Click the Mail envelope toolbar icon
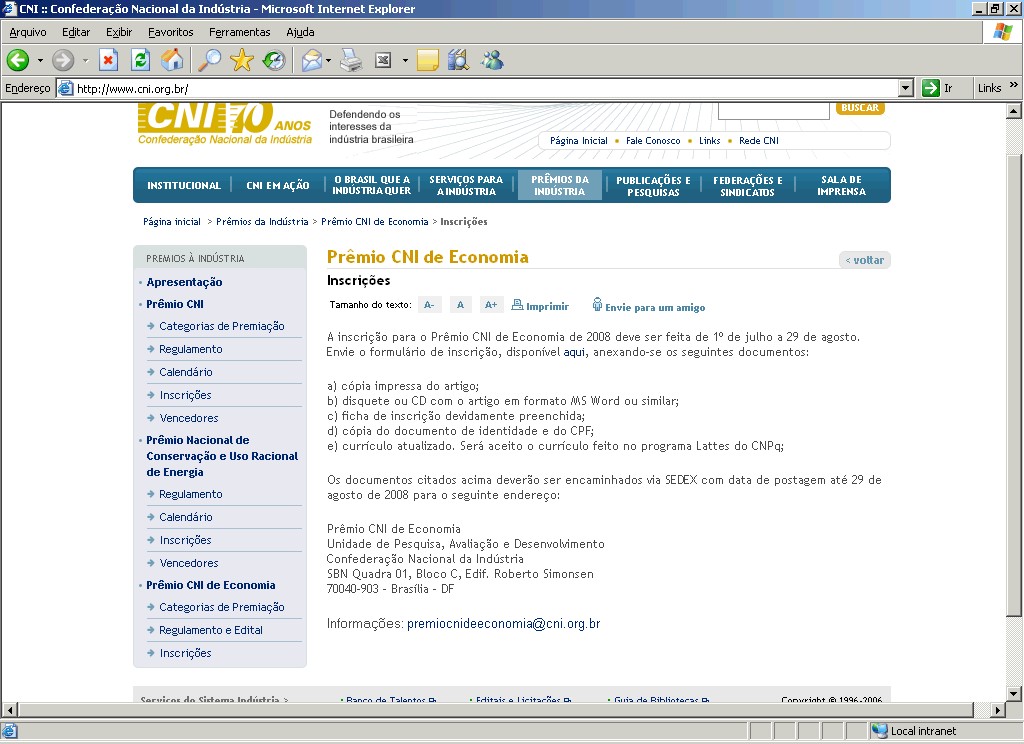The image size is (1024, 744). (x=312, y=61)
